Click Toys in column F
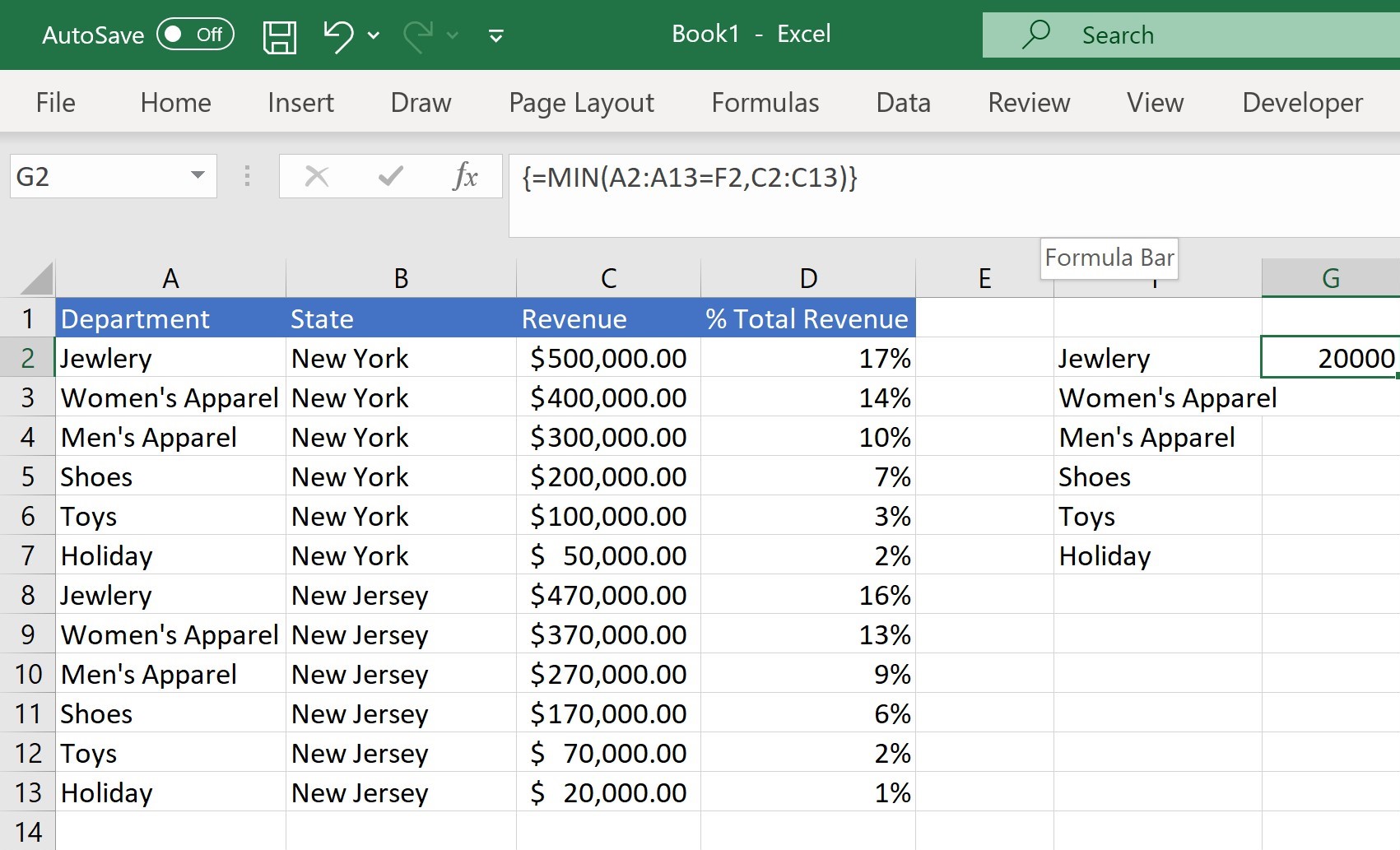This screenshot has width=1400, height=850. click(x=1157, y=516)
